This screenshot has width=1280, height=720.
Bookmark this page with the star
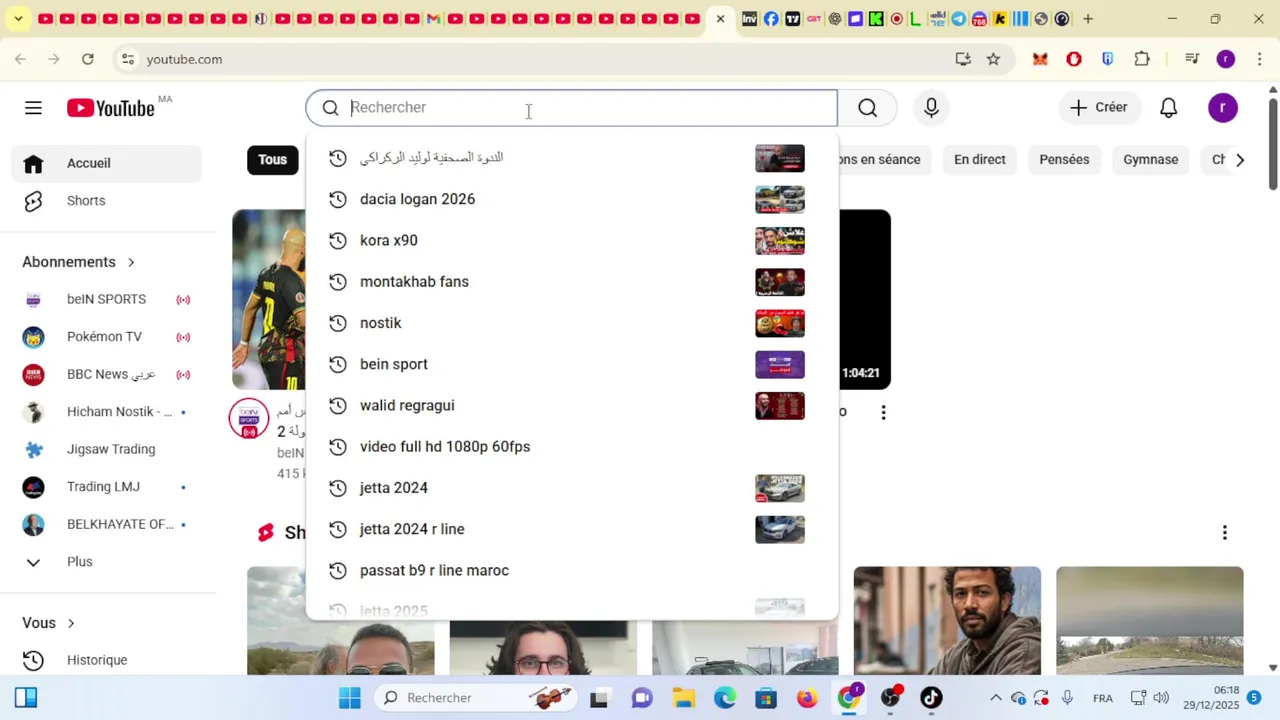(x=993, y=59)
